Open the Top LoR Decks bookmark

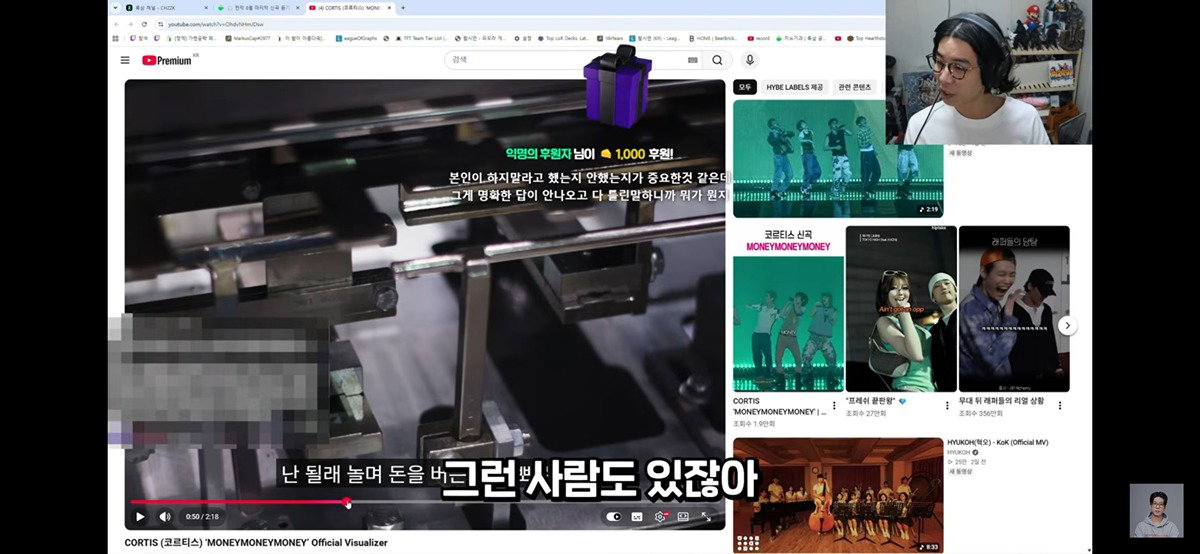[x=565, y=38]
